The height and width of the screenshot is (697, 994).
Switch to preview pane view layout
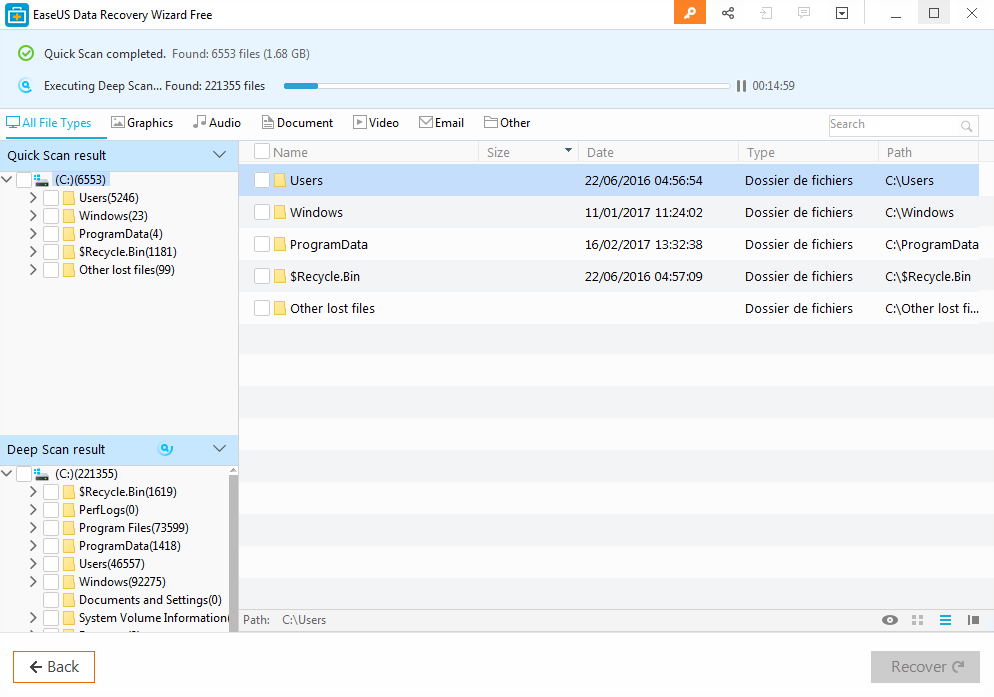973,620
